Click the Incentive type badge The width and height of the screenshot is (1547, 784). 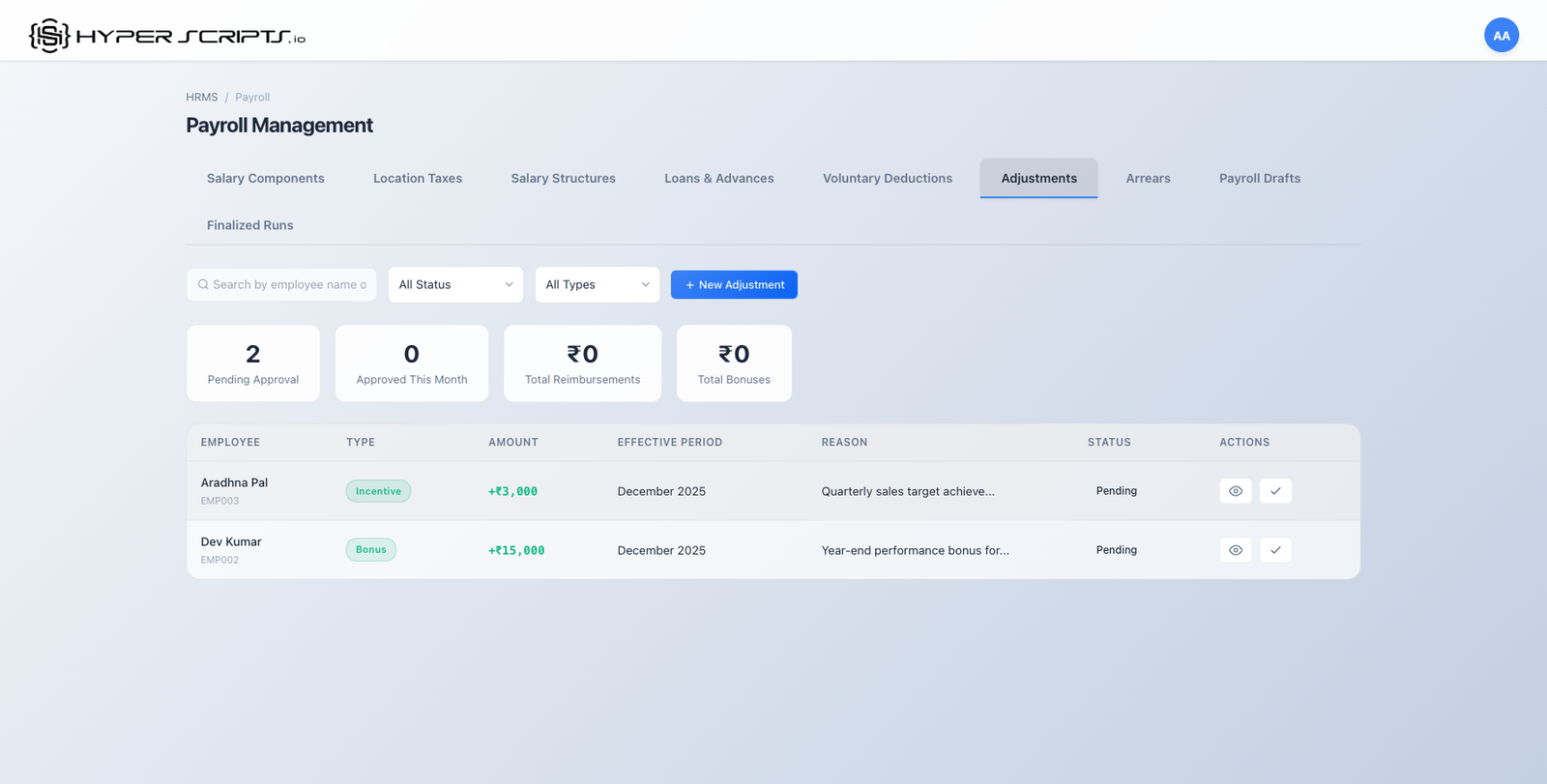(x=378, y=491)
